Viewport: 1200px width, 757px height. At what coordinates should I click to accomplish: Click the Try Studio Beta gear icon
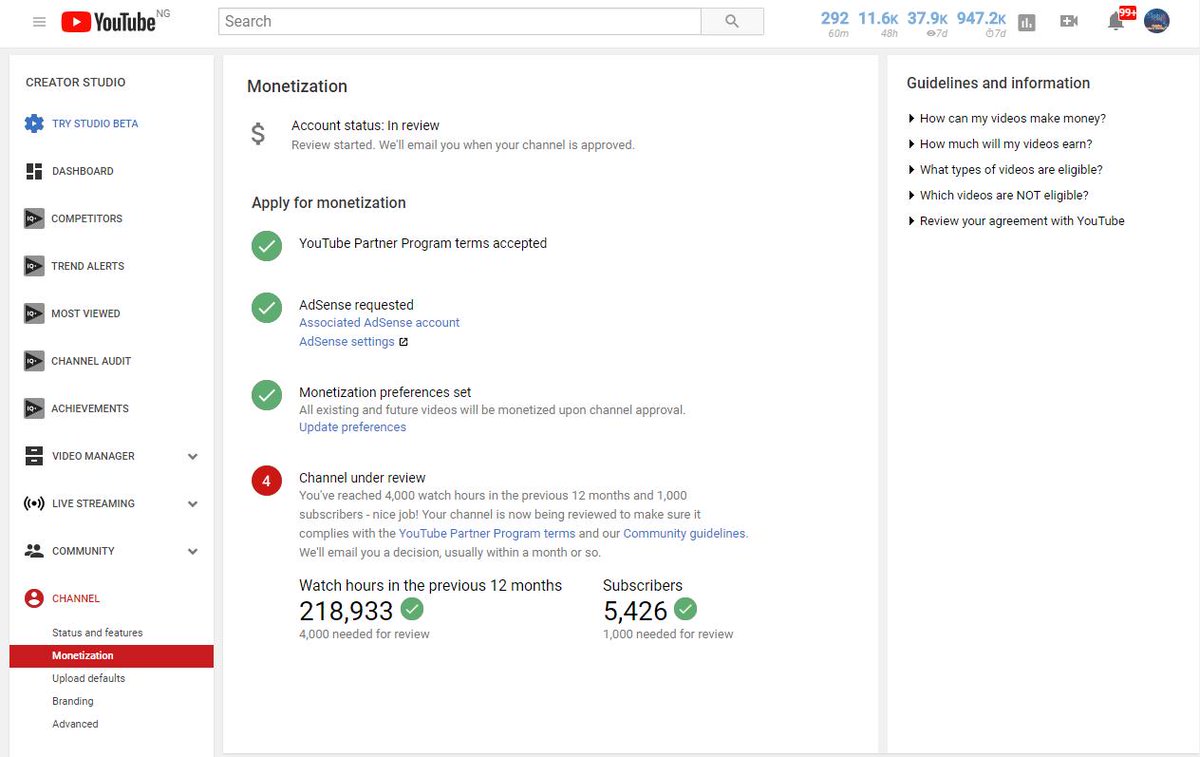34,124
